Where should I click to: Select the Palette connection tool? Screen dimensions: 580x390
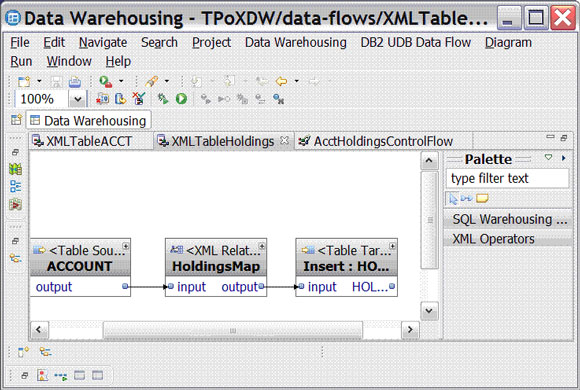coord(466,199)
